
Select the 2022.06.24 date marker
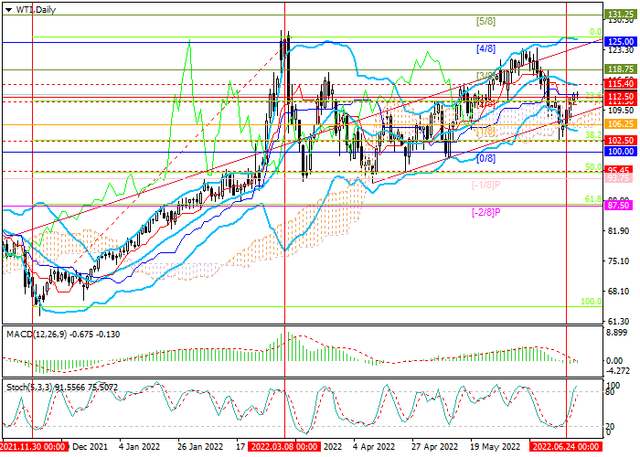pos(566,449)
